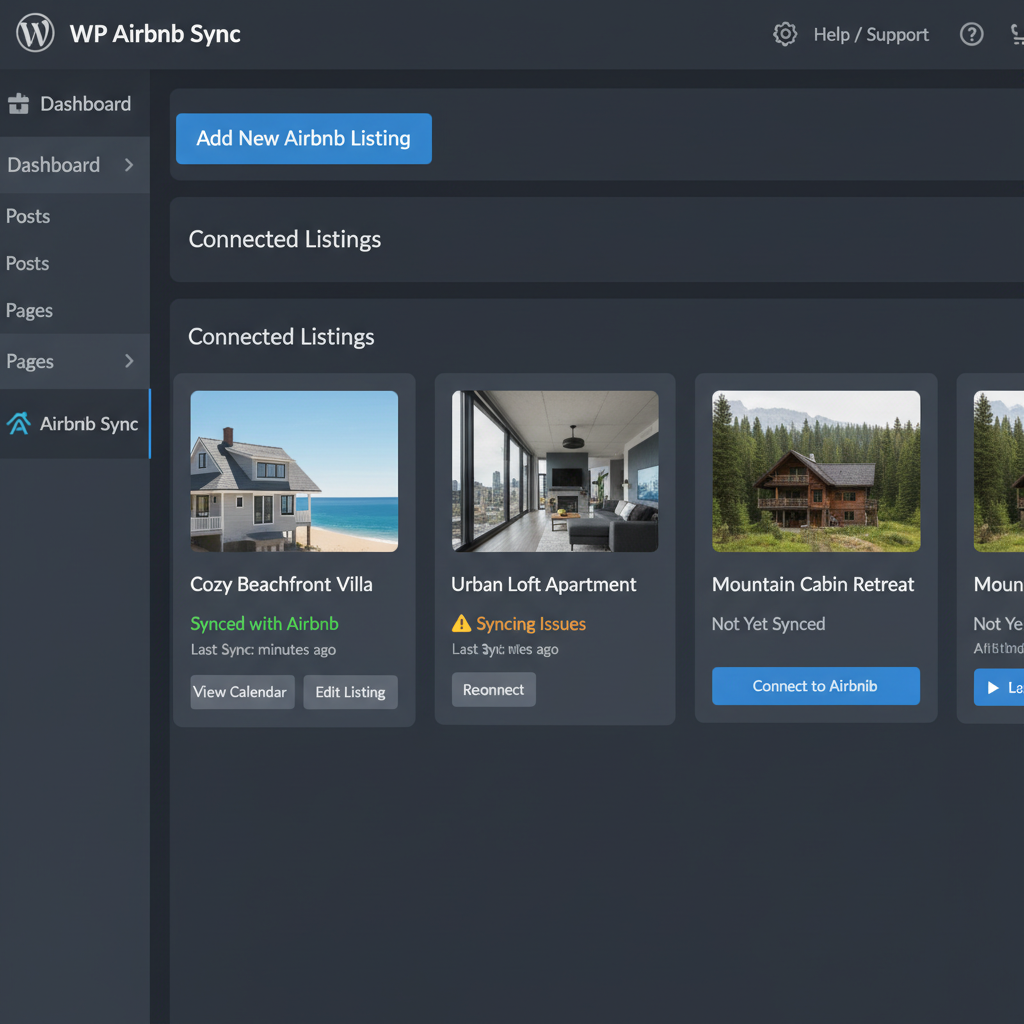Click the Syncing Issues status text

(x=531, y=624)
